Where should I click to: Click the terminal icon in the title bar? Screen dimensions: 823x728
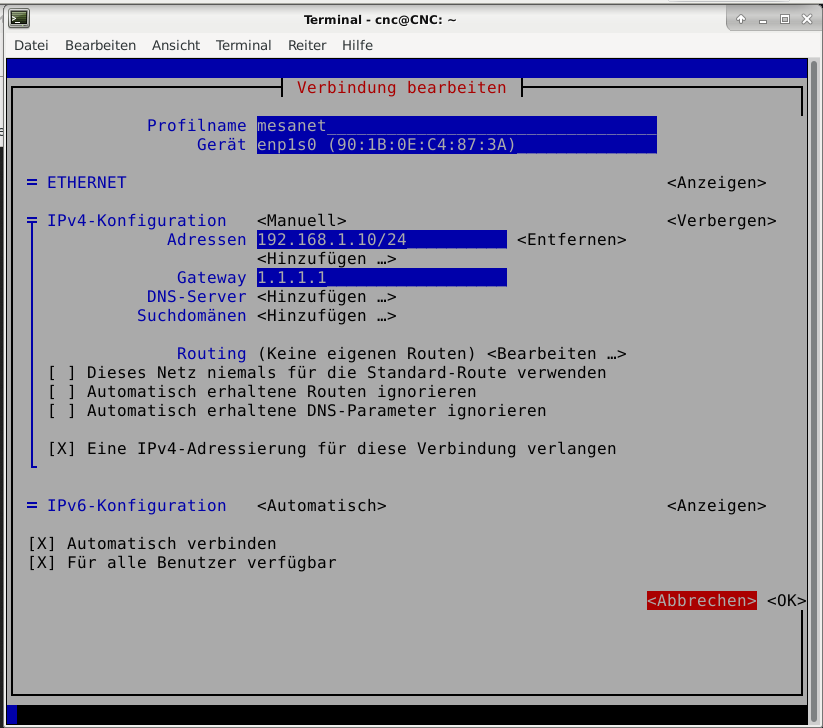coord(19,19)
